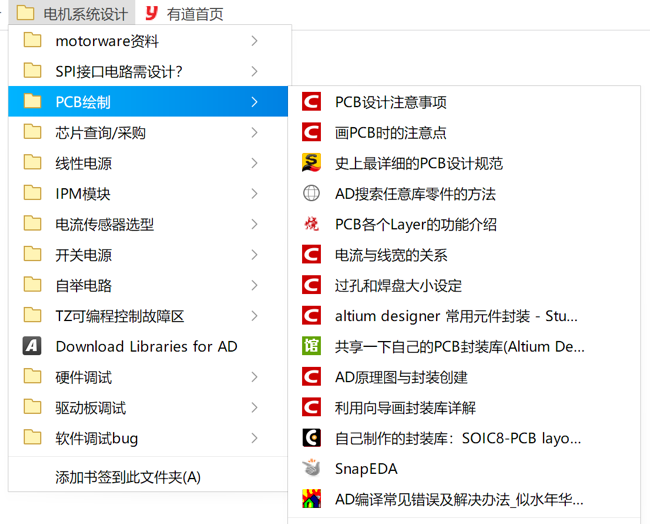650x524 pixels.
Task: Open the PCB设计注意事项 bookmark
Action: [x=391, y=102]
